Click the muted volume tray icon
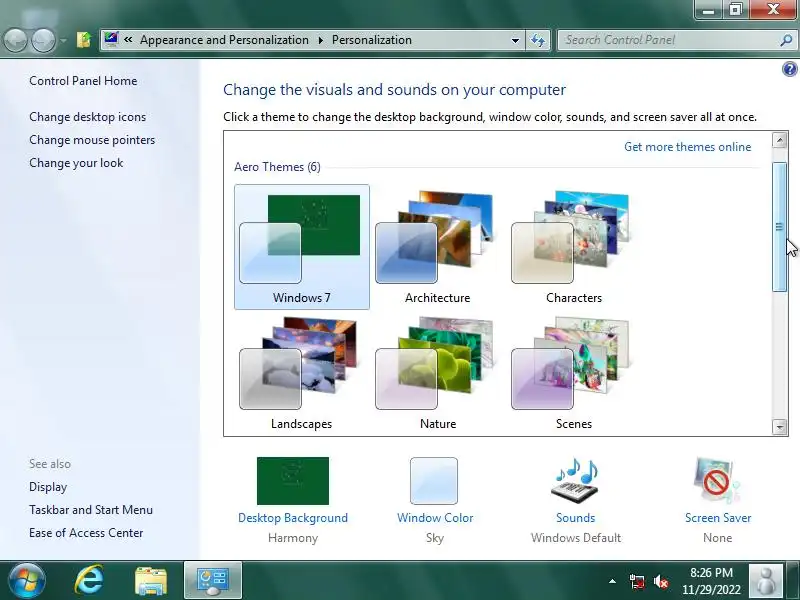This screenshot has height=600, width=800. click(661, 582)
